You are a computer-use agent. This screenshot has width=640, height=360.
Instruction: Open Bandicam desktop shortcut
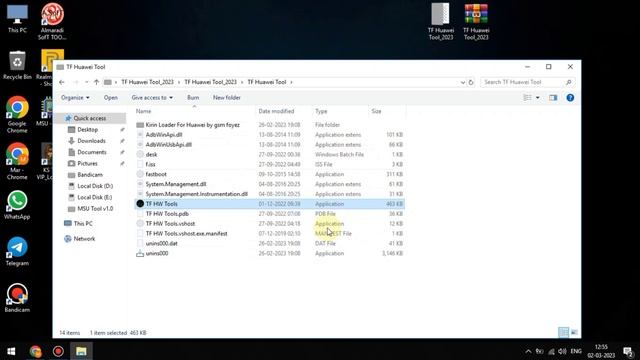(x=17, y=298)
